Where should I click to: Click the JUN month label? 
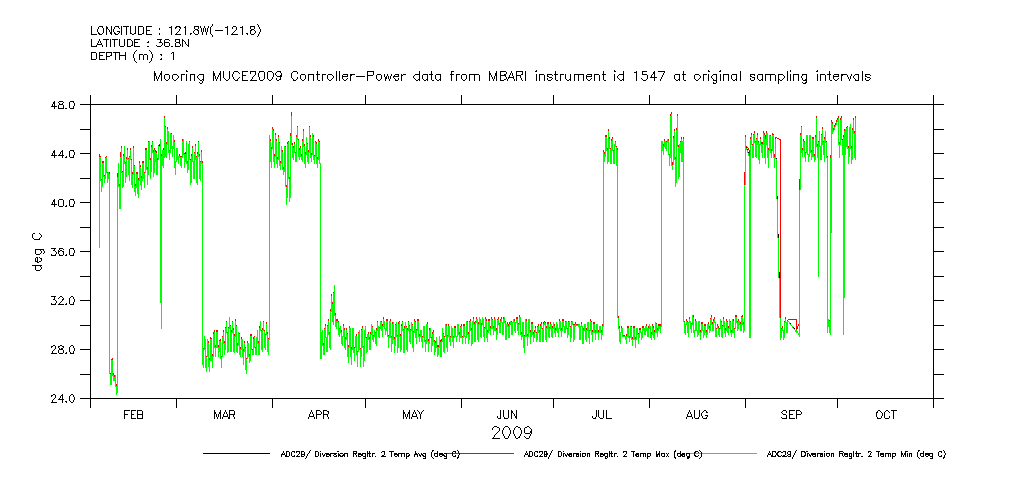507,414
